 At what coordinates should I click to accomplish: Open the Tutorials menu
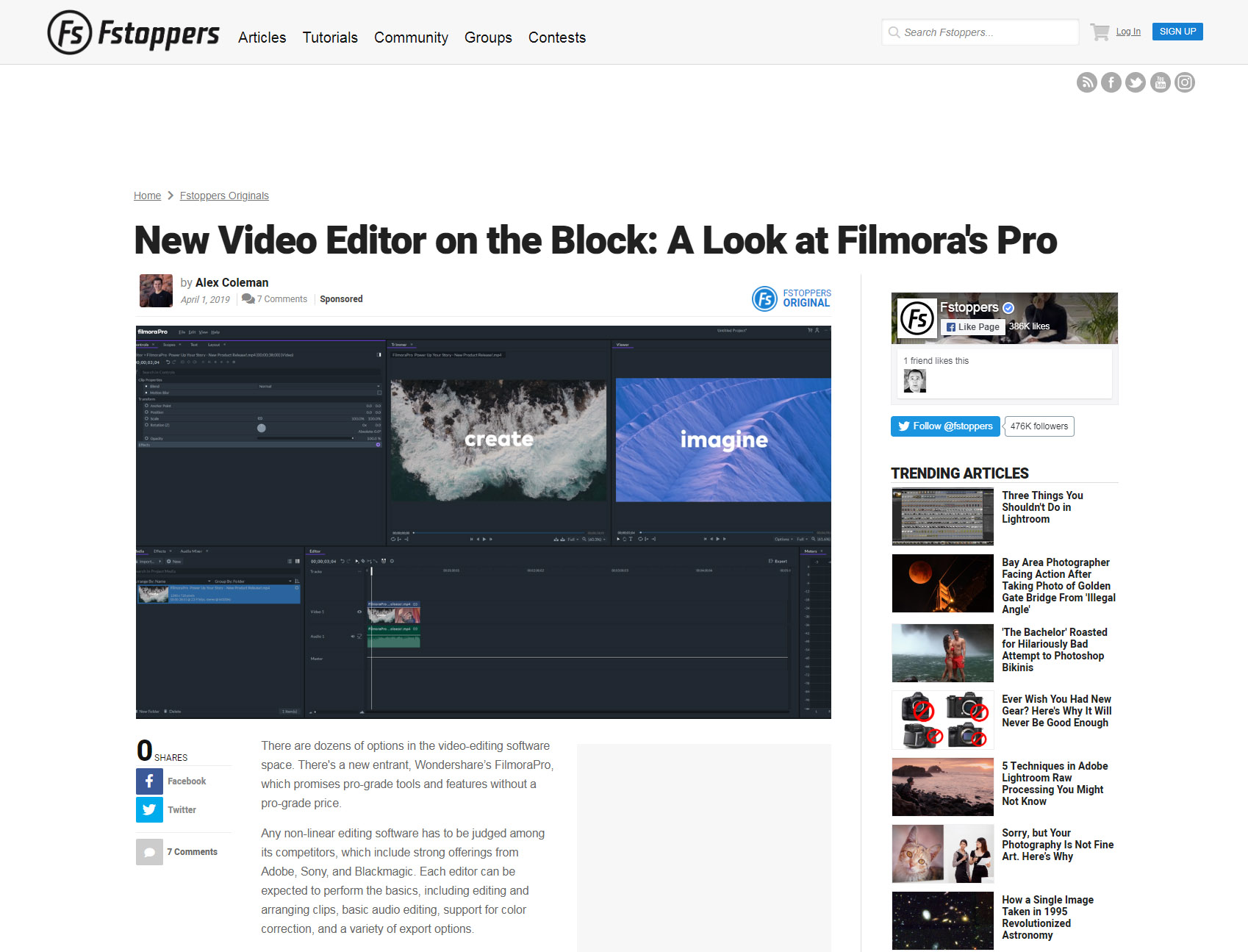tap(330, 37)
